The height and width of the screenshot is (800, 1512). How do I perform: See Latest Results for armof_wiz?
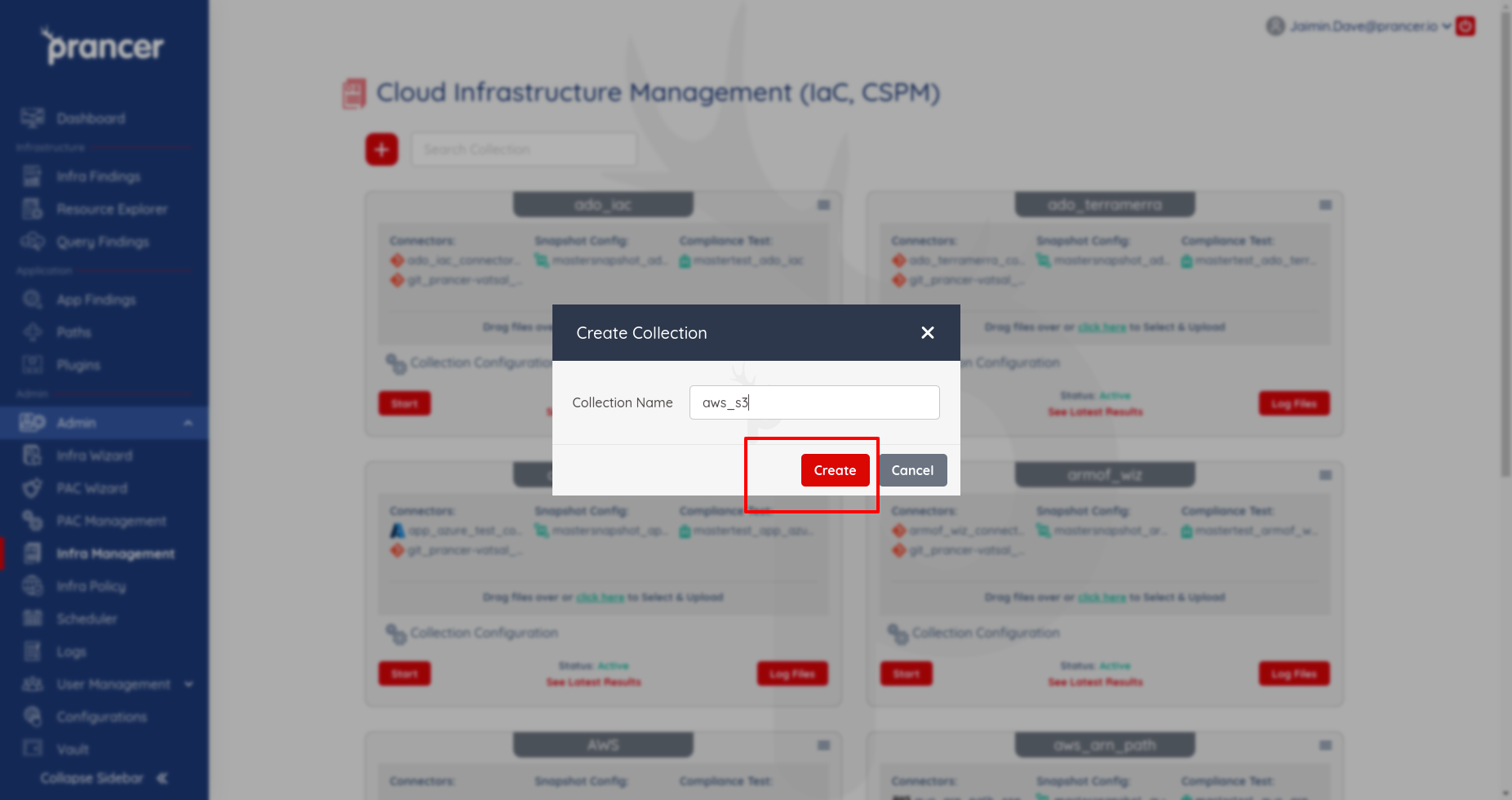coord(1095,682)
